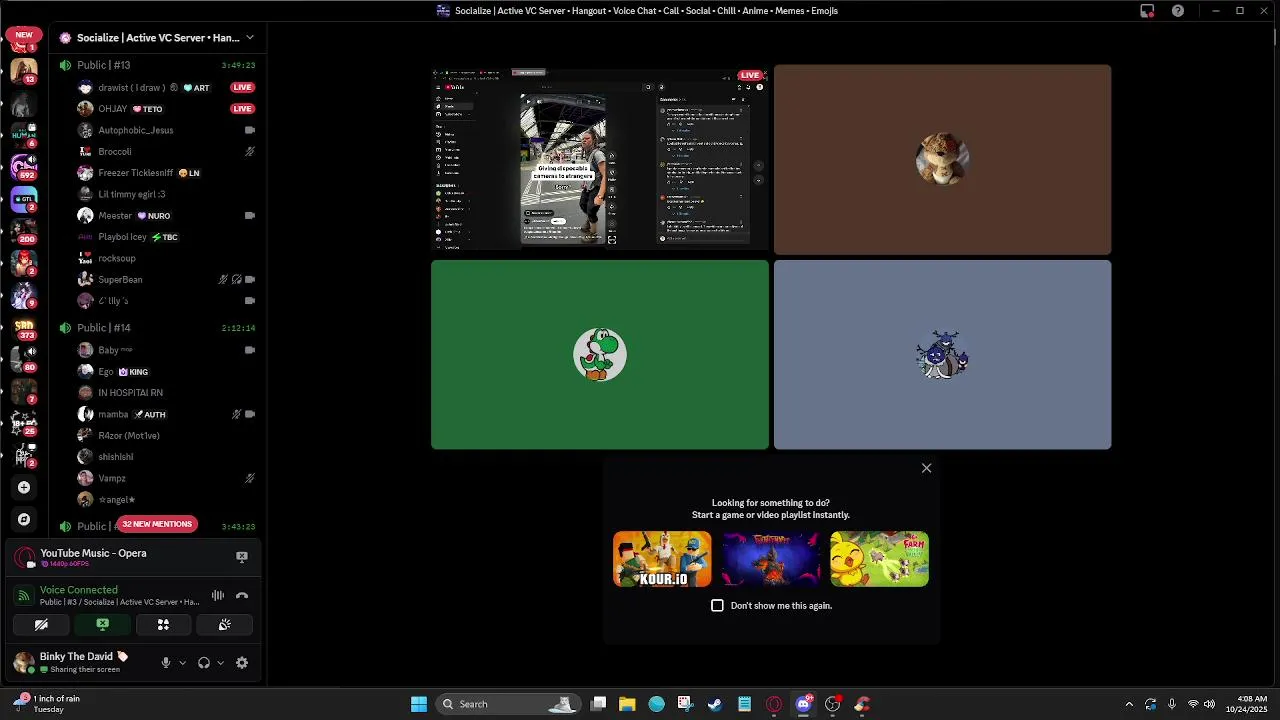Viewport: 1280px width, 720px height.
Task: Open the Discover servers compass icon
Action: point(24,519)
